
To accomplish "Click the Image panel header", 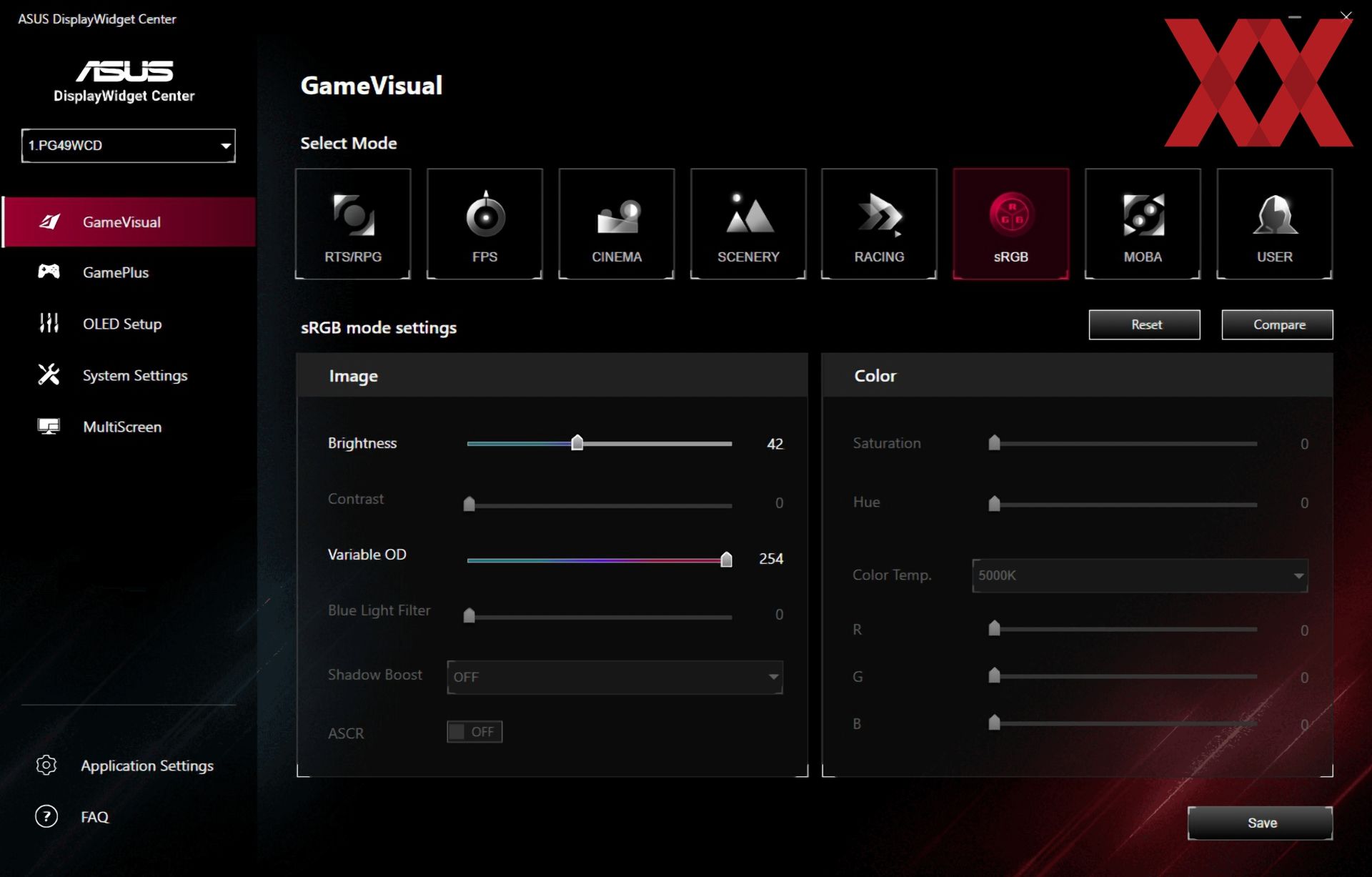I will (x=552, y=375).
